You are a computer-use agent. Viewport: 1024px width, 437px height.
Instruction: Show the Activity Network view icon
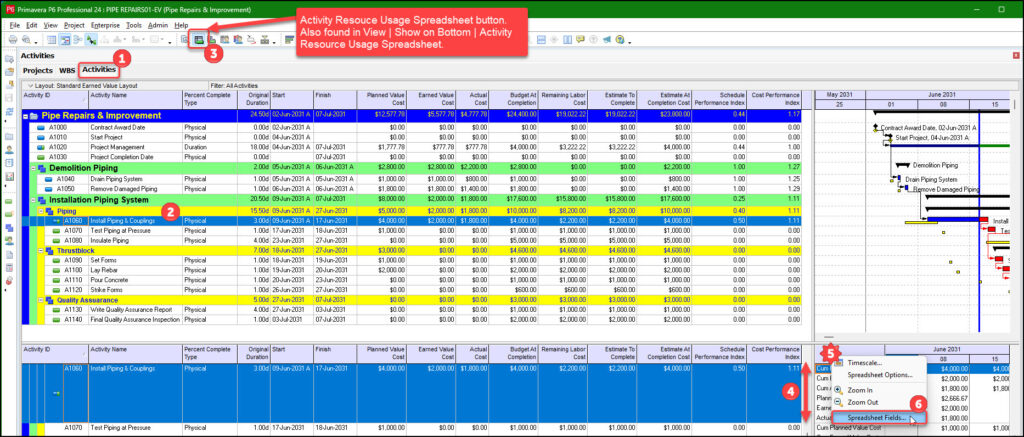point(78,39)
